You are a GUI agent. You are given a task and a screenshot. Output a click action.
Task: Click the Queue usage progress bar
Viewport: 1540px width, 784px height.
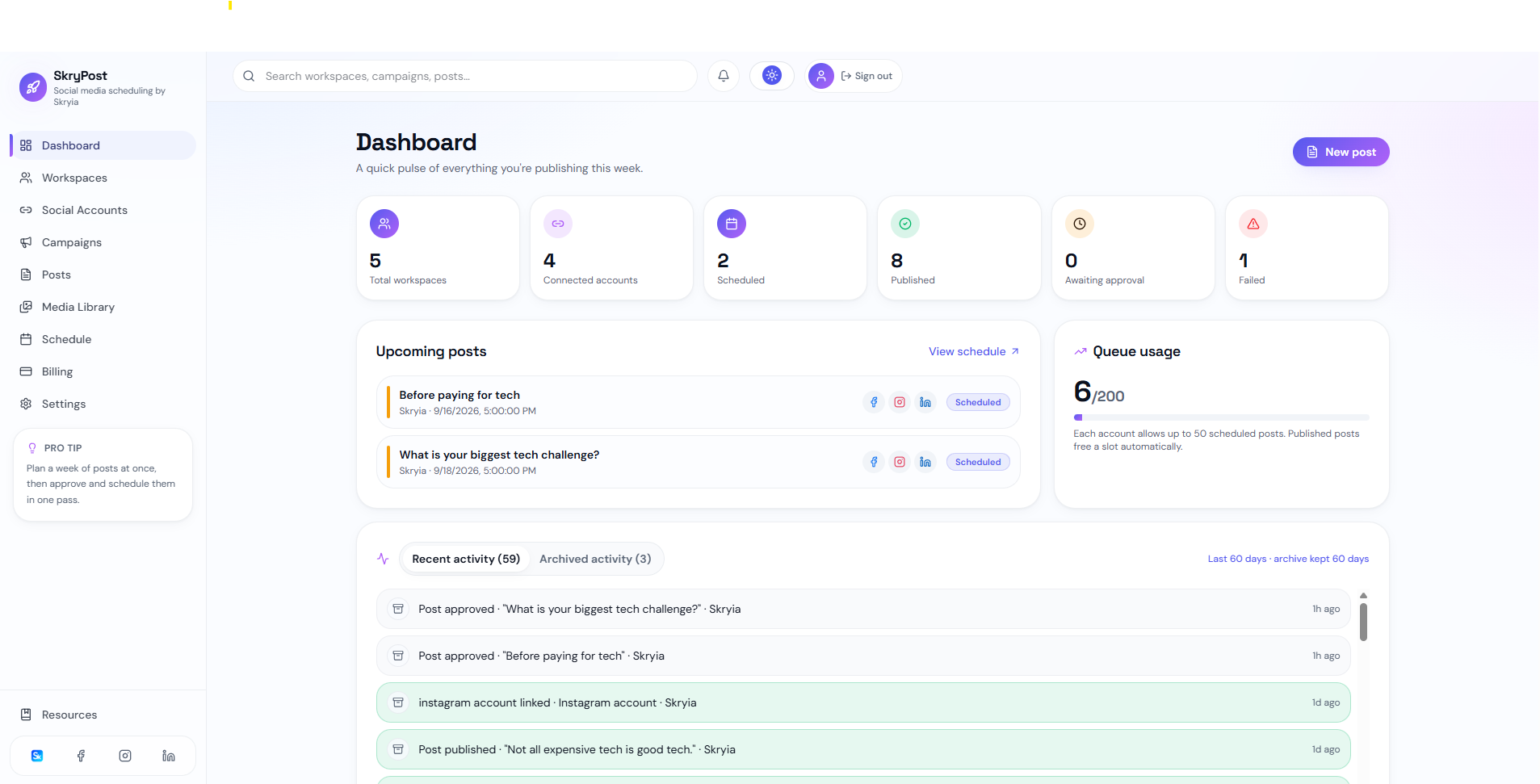click(1221, 417)
